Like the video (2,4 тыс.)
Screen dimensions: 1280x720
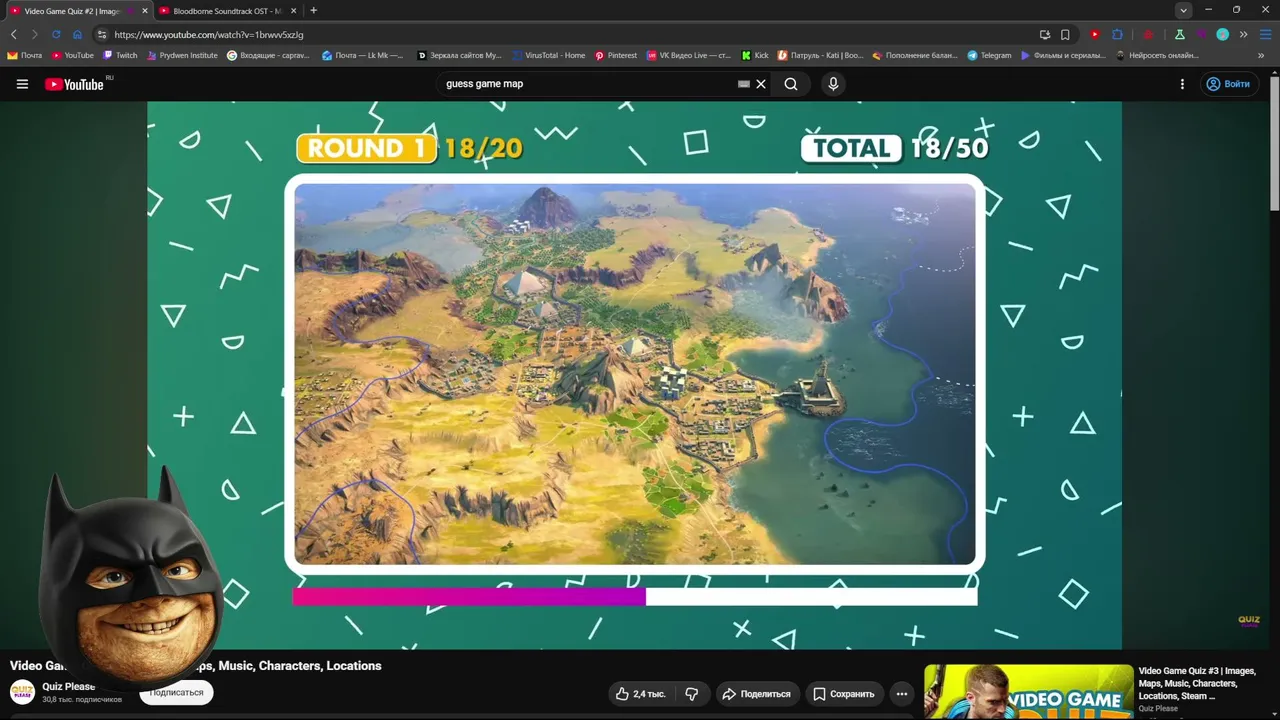point(640,694)
